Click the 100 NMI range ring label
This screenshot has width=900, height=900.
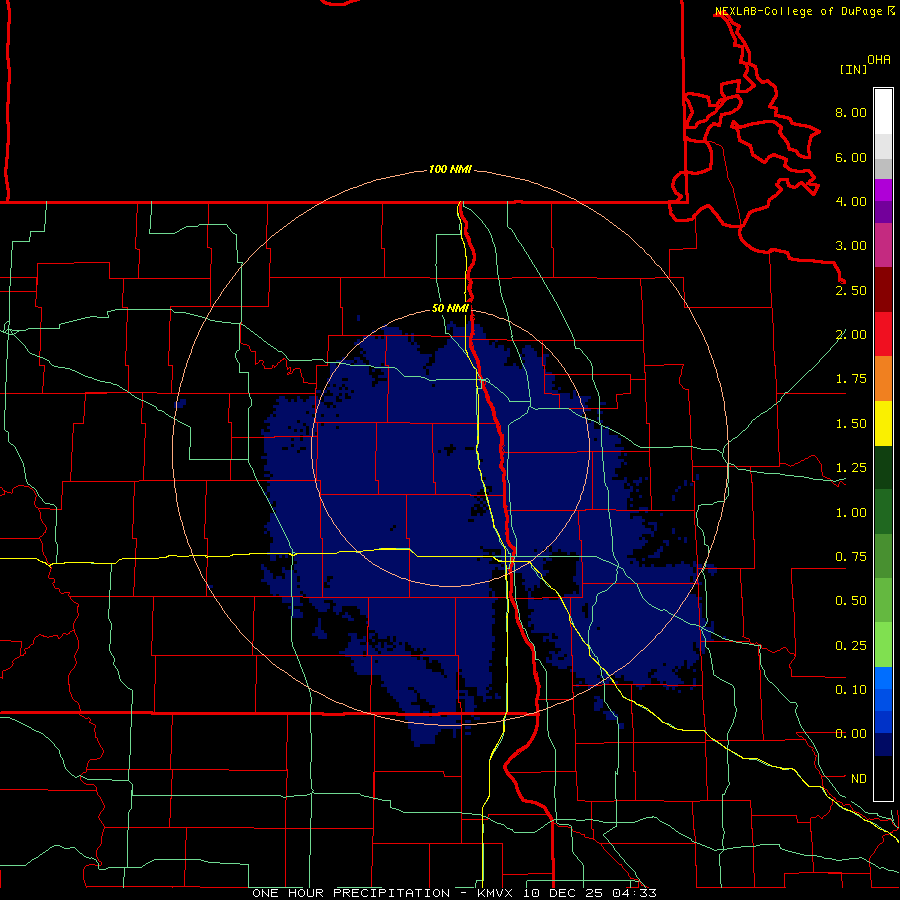[x=450, y=169]
